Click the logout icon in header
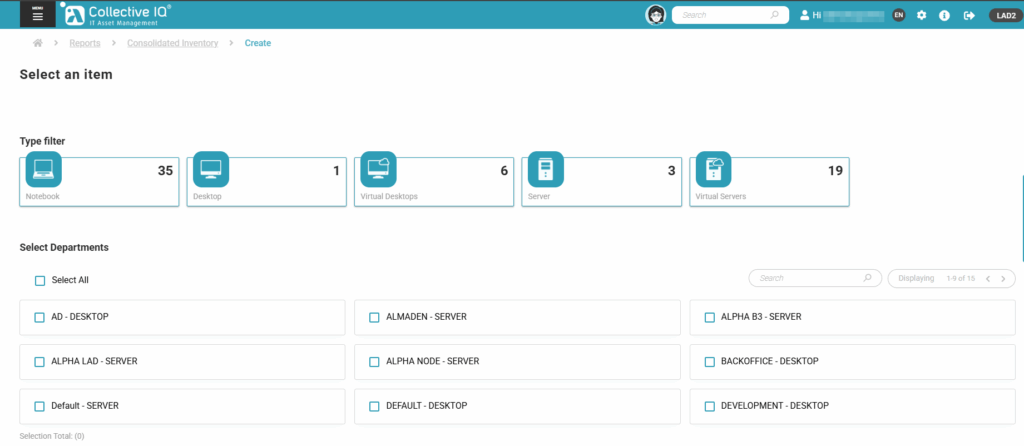Screen dimensions: 1024x446 (968, 15)
